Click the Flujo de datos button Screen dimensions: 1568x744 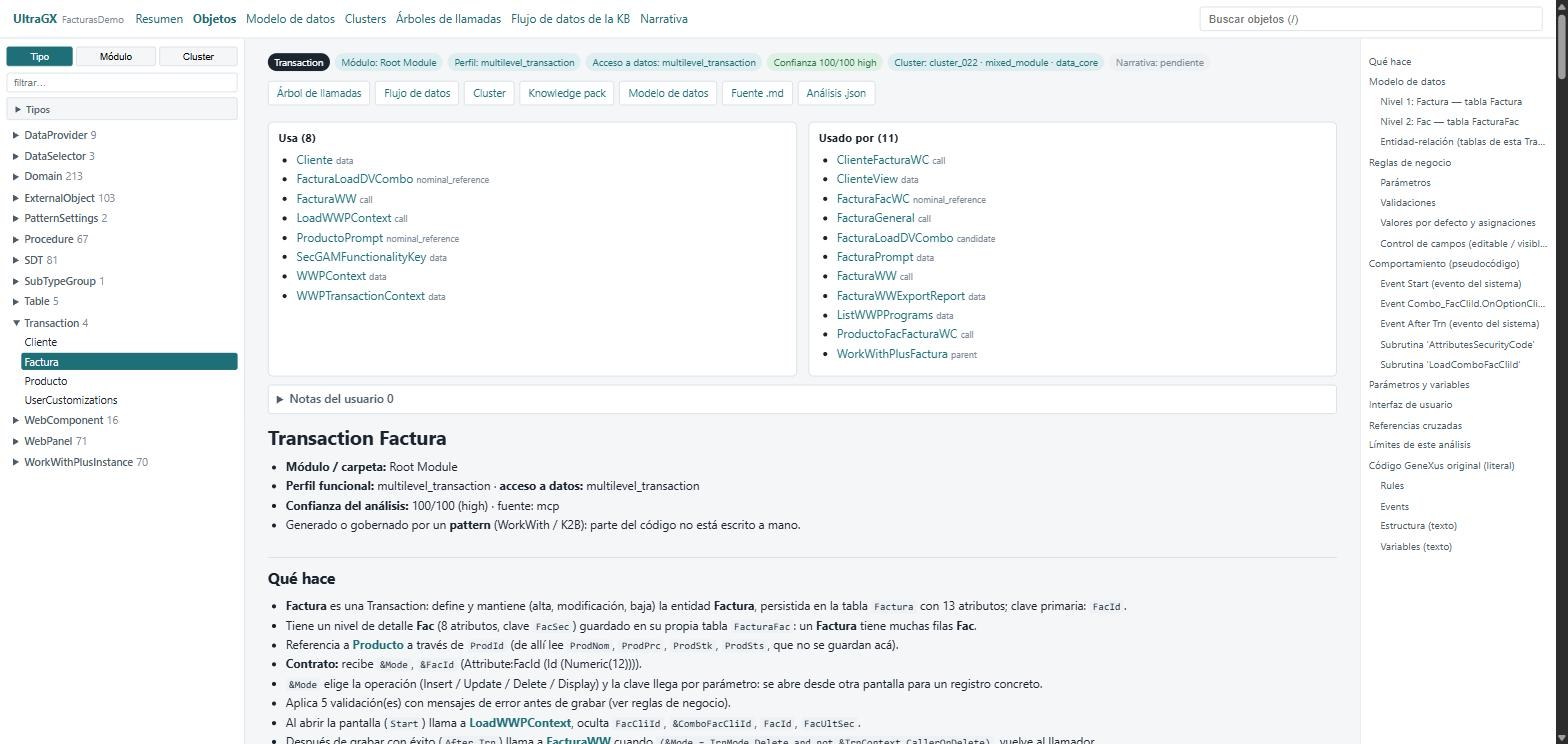(x=417, y=93)
